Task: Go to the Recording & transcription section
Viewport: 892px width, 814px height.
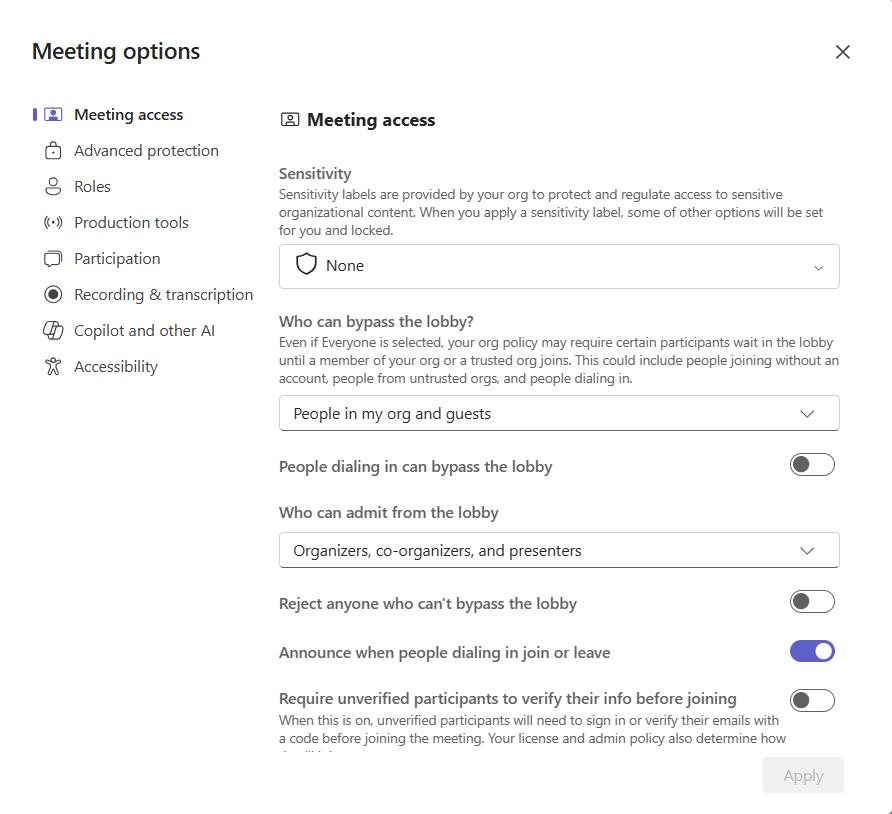Action: click(x=163, y=295)
